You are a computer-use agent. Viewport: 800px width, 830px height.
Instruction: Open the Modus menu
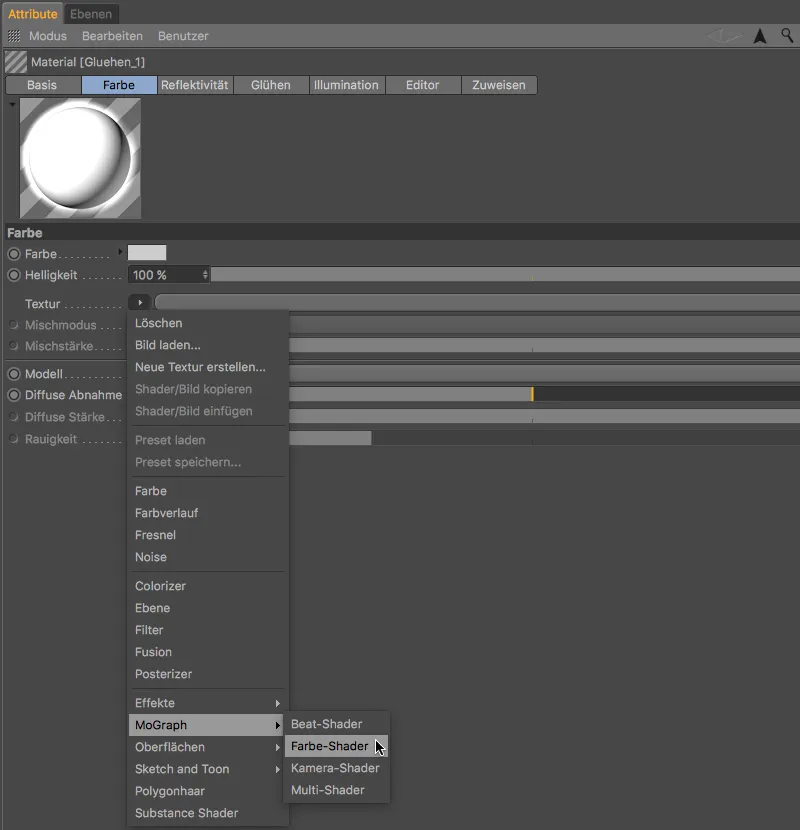click(48, 36)
